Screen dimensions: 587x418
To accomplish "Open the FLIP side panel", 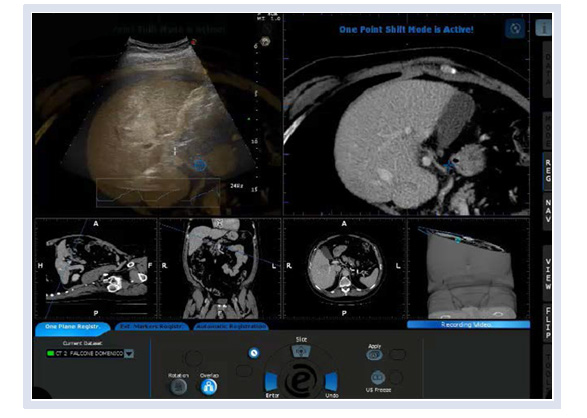I will [548, 323].
